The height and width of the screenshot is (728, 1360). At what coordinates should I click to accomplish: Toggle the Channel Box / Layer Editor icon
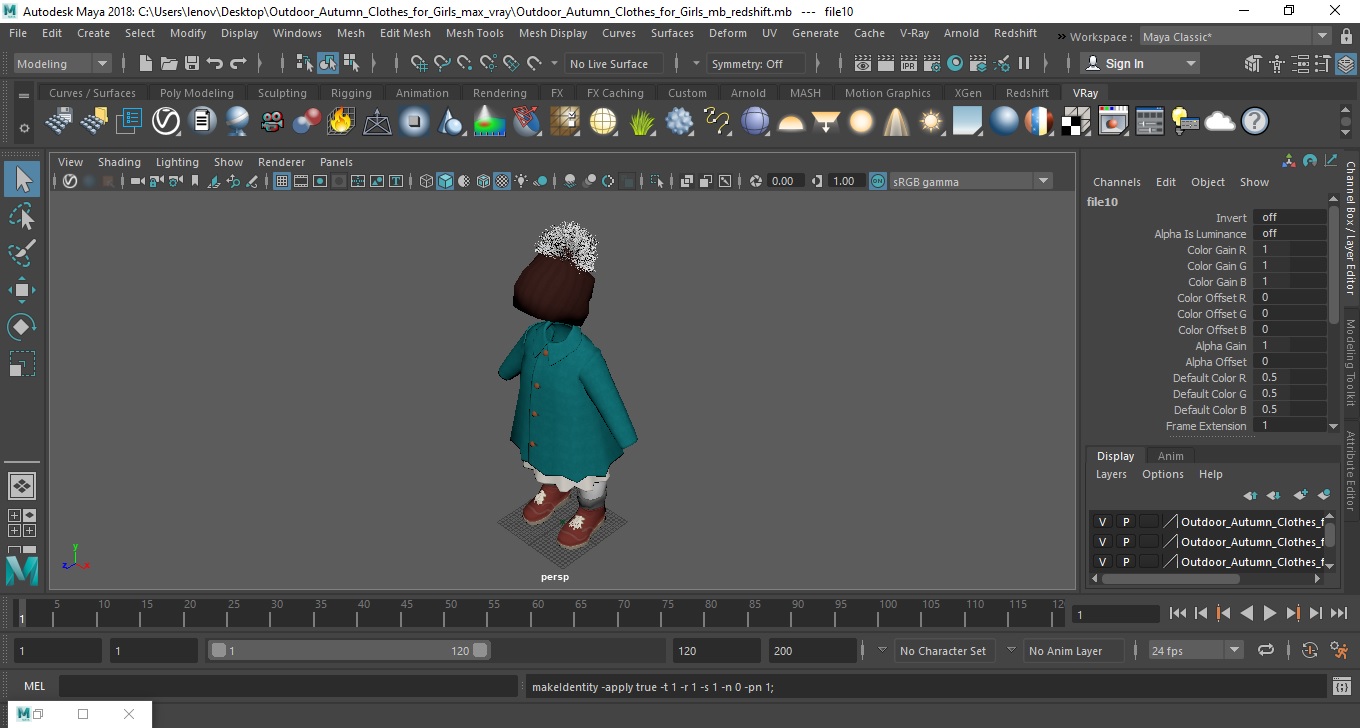pos(1346,63)
